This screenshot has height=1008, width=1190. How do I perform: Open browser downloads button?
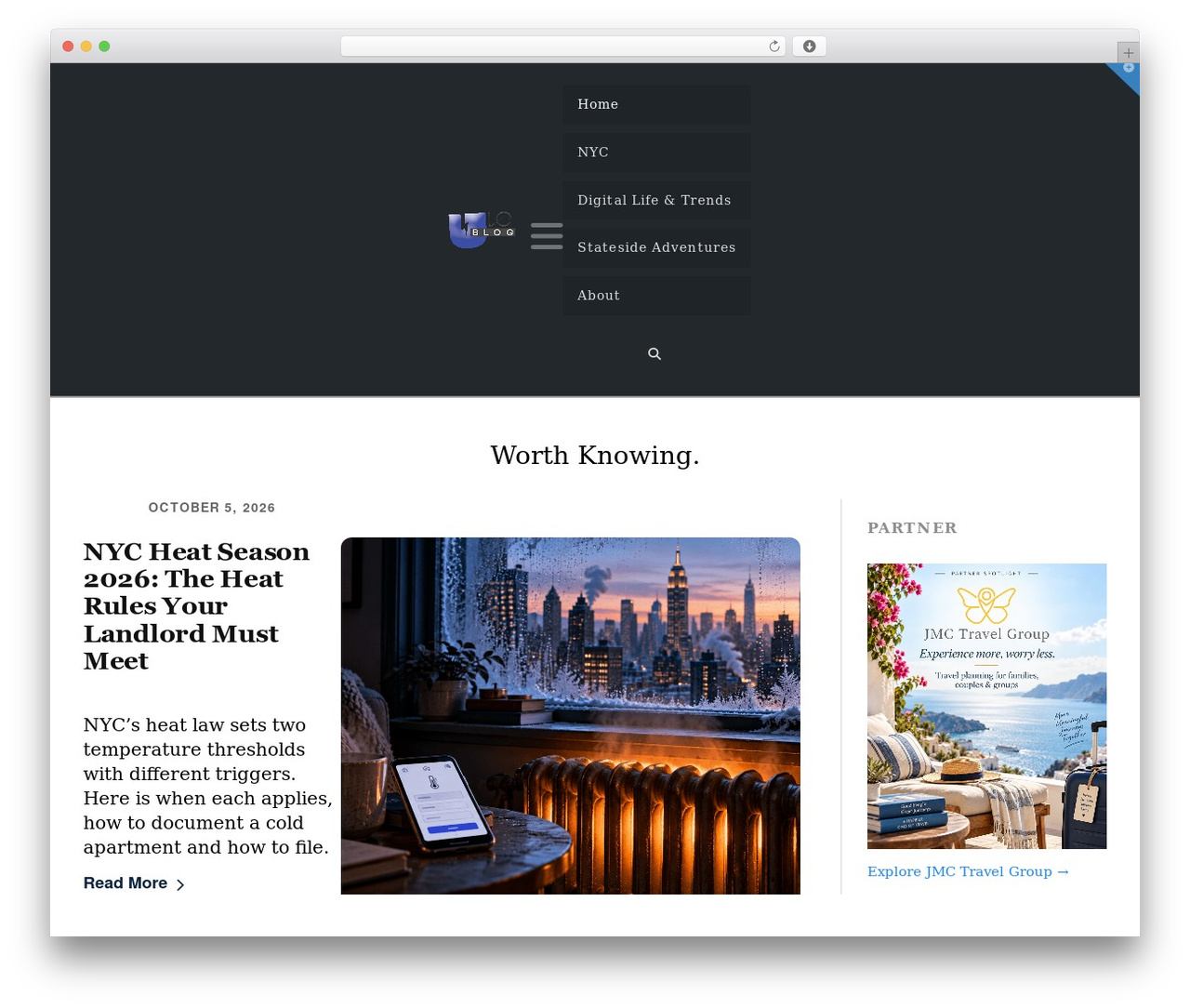click(810, 46)
